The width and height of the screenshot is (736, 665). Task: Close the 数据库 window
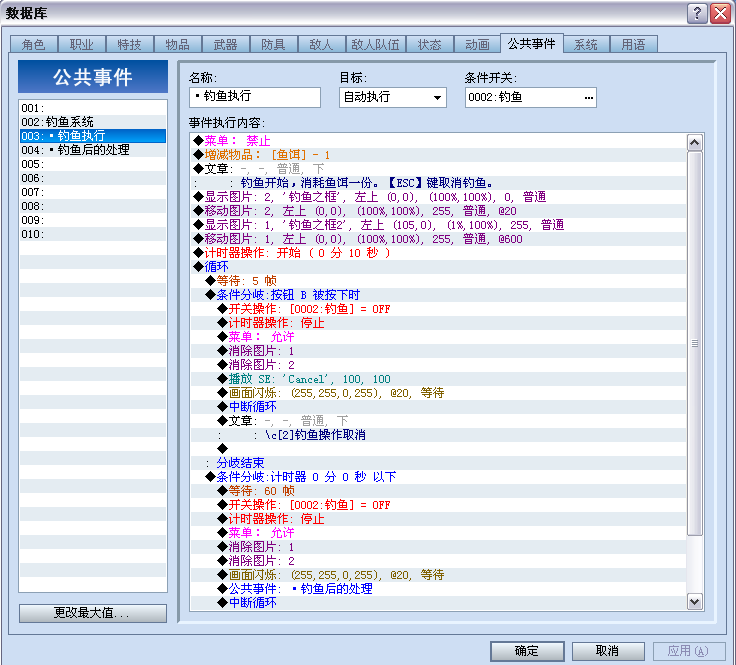point(720,13)
